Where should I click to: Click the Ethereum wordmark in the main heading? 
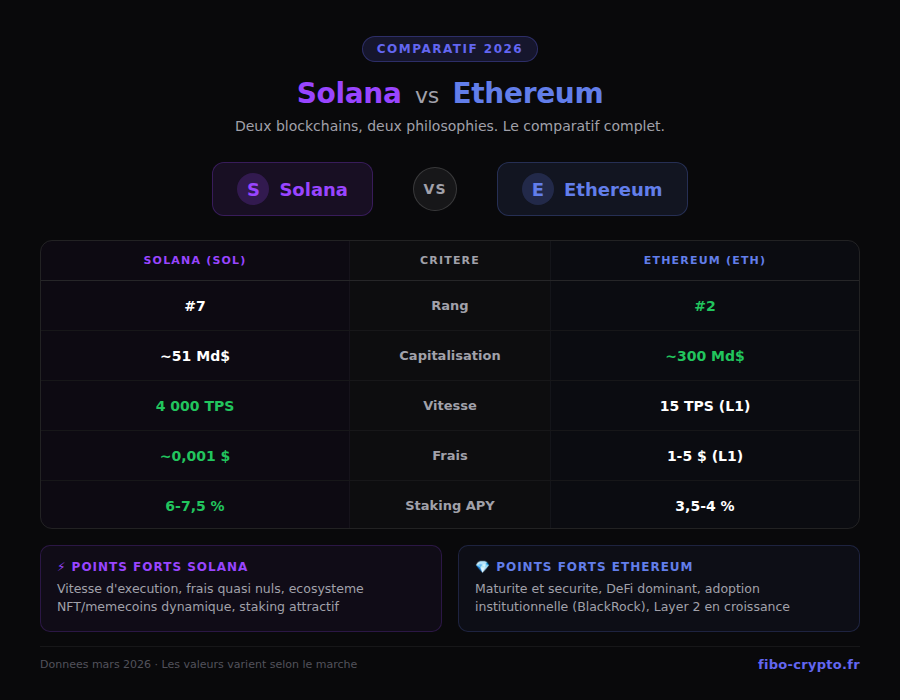pyautogui.click(x=527, y=93)
